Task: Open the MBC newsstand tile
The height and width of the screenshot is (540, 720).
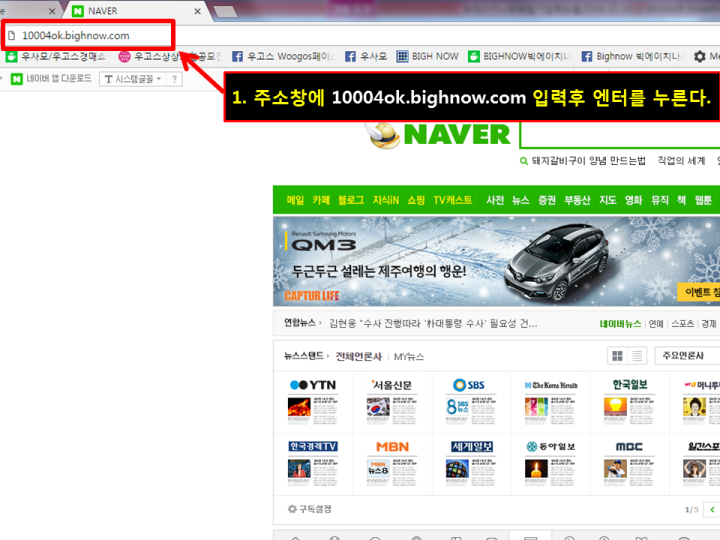Action: pos(630,464)
